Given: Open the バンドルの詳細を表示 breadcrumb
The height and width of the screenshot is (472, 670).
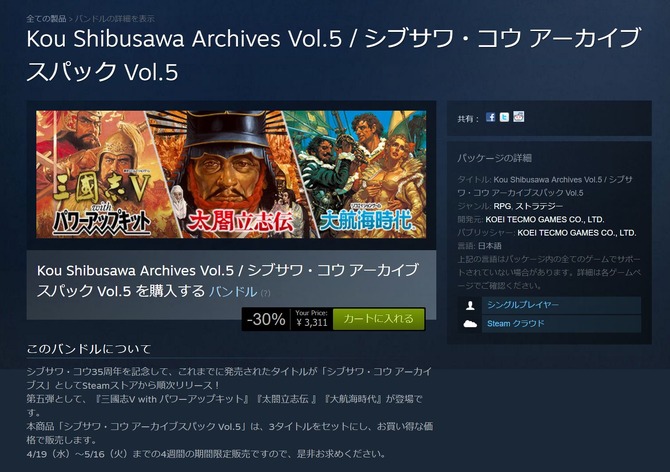Looking at the screenshot, I should click(115, 19).
